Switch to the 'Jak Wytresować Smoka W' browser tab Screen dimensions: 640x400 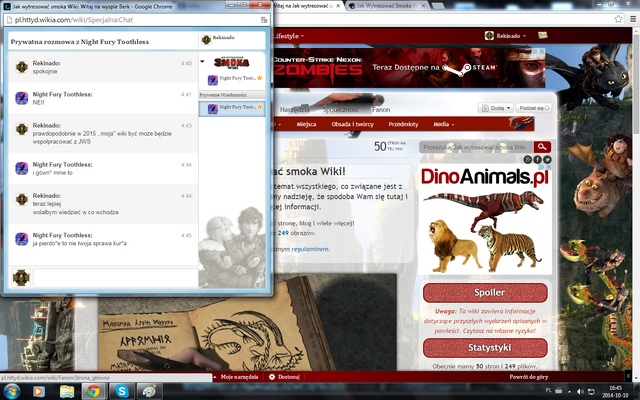coord(387,6)
